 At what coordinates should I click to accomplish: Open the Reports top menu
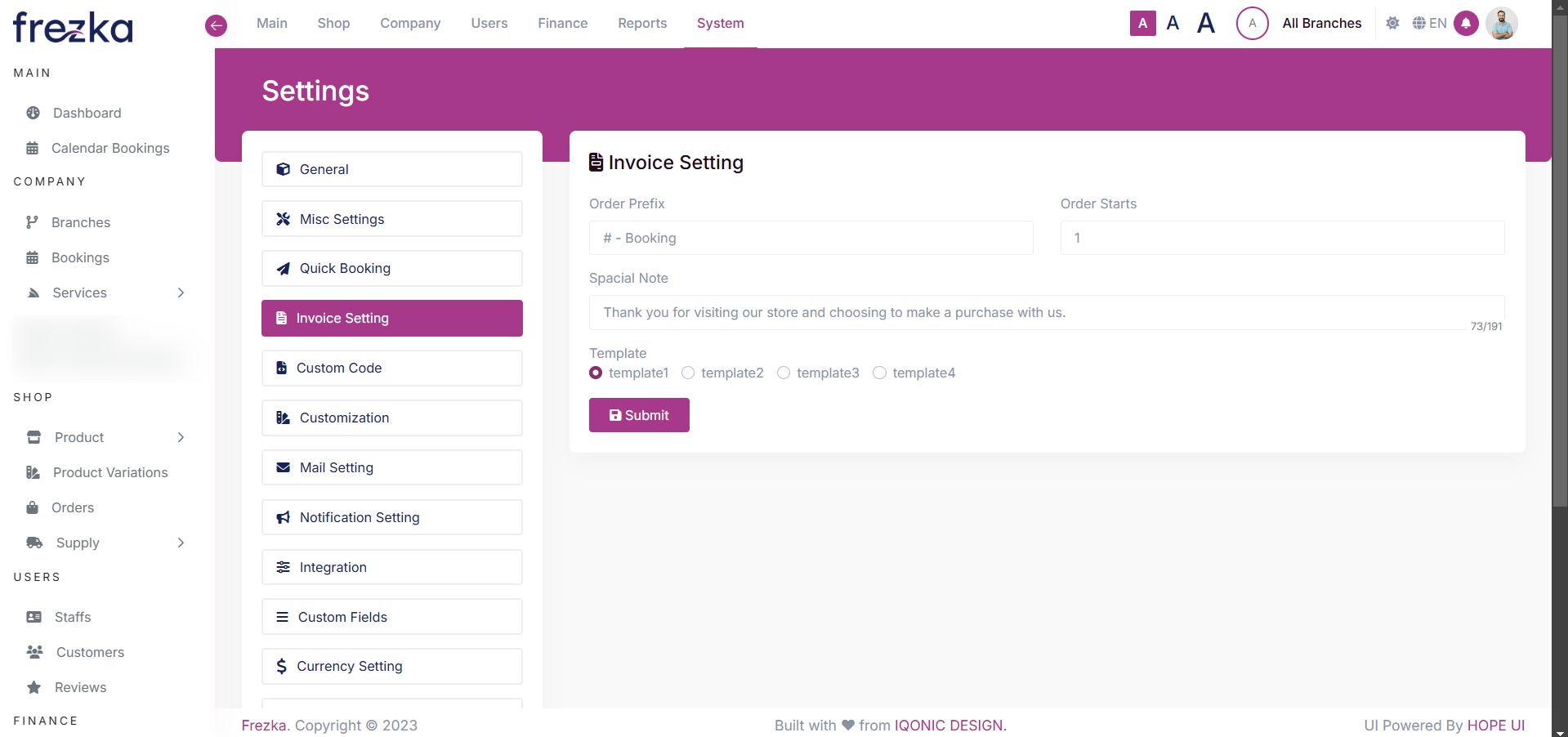[642, 24]
